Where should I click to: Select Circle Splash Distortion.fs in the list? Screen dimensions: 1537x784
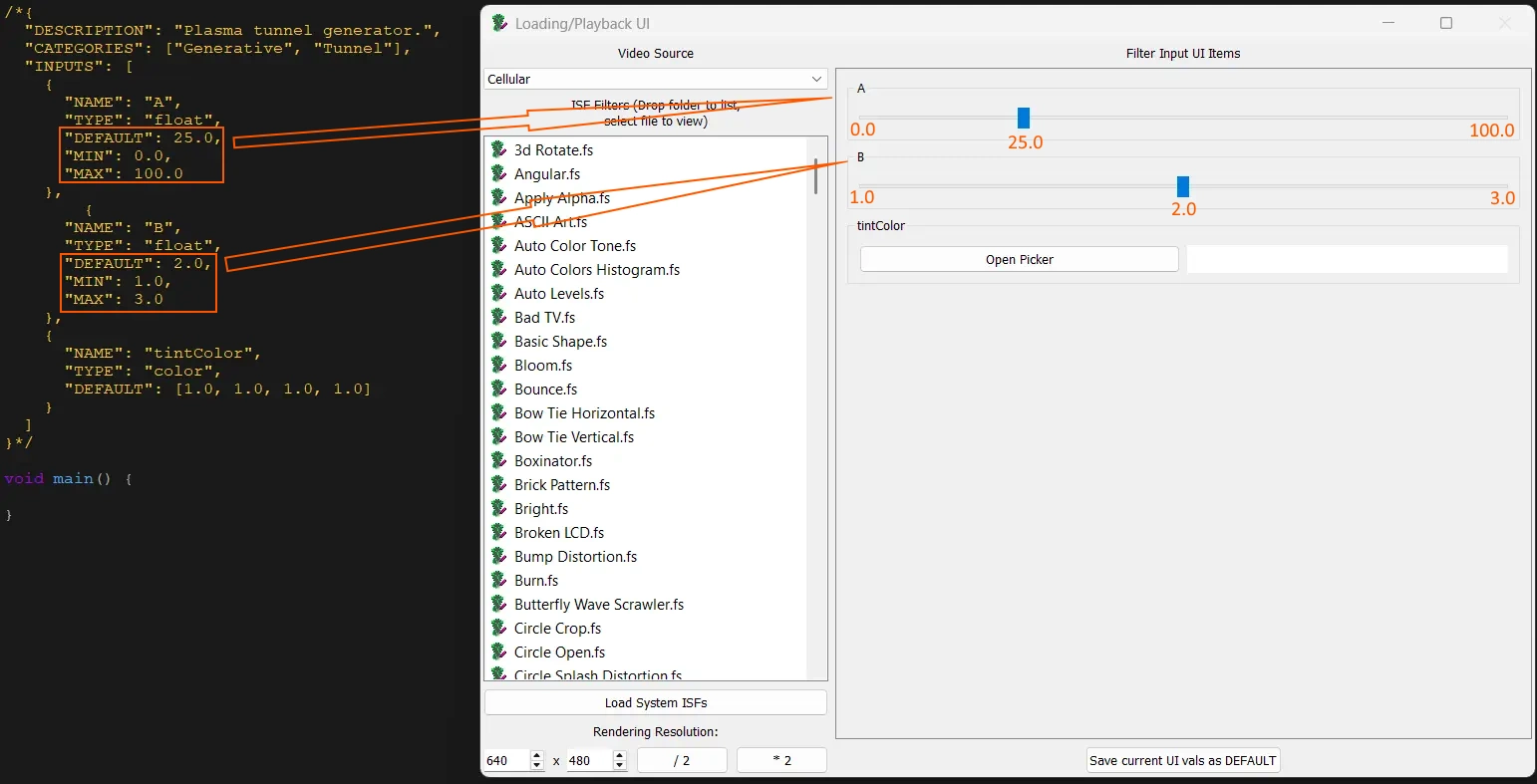(598, 675)
